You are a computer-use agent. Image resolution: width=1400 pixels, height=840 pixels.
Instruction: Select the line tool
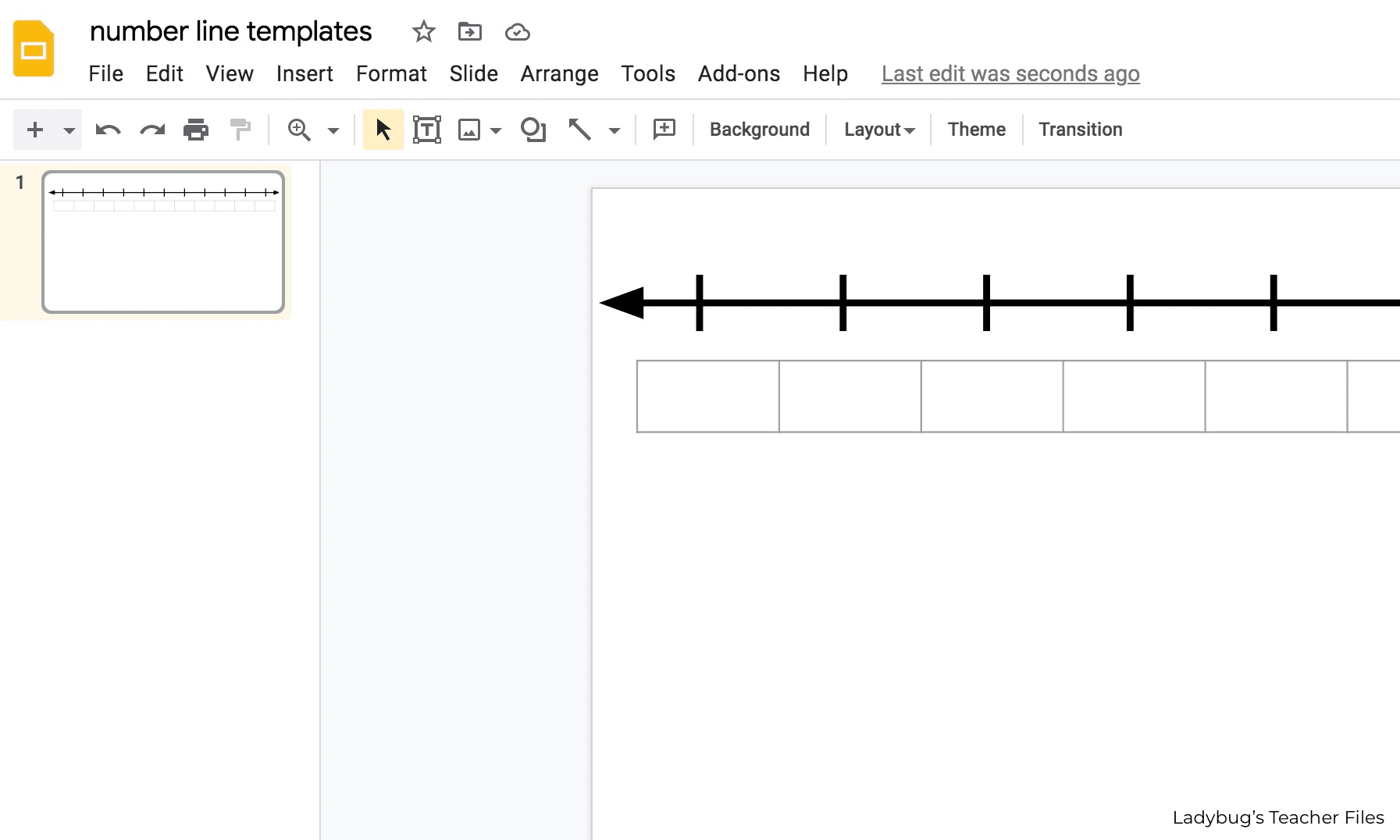[x=579, y=130]
